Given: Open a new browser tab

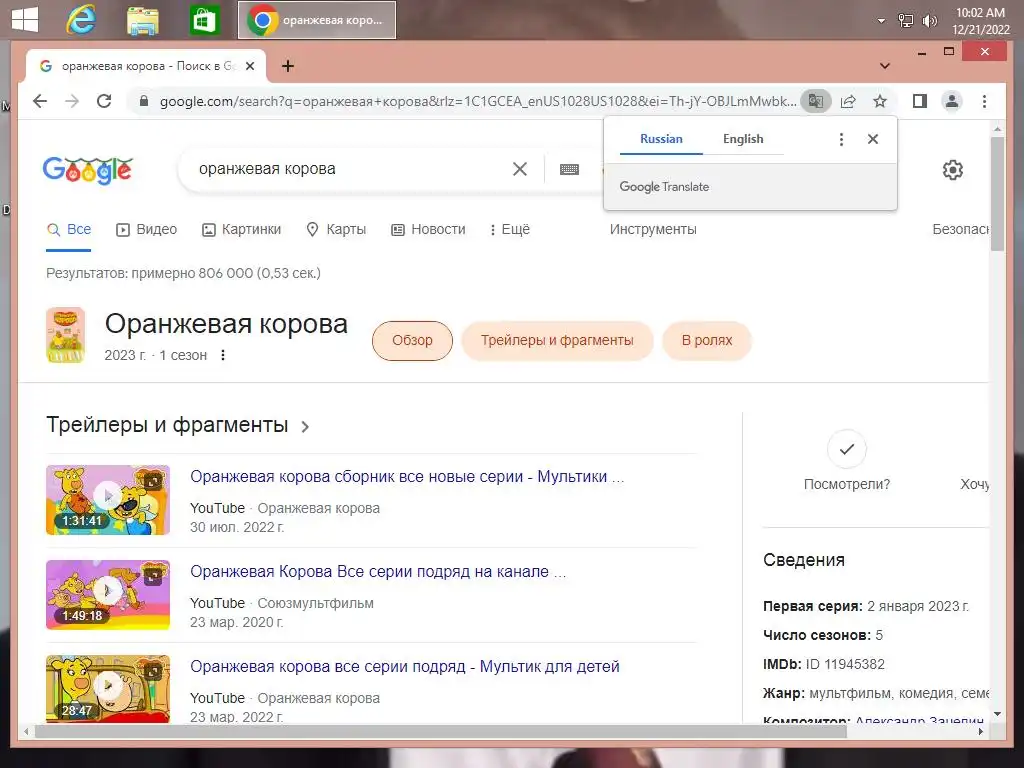Looking at the screenshot, I should pyautogui.click(x=287, y=66).
